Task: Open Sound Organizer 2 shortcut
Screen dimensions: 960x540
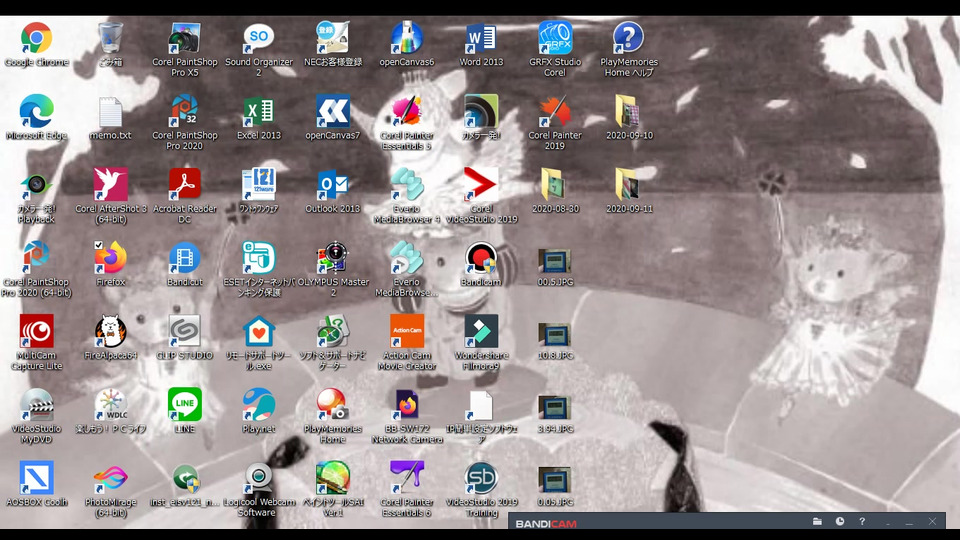Action: (x=258, y=38)
